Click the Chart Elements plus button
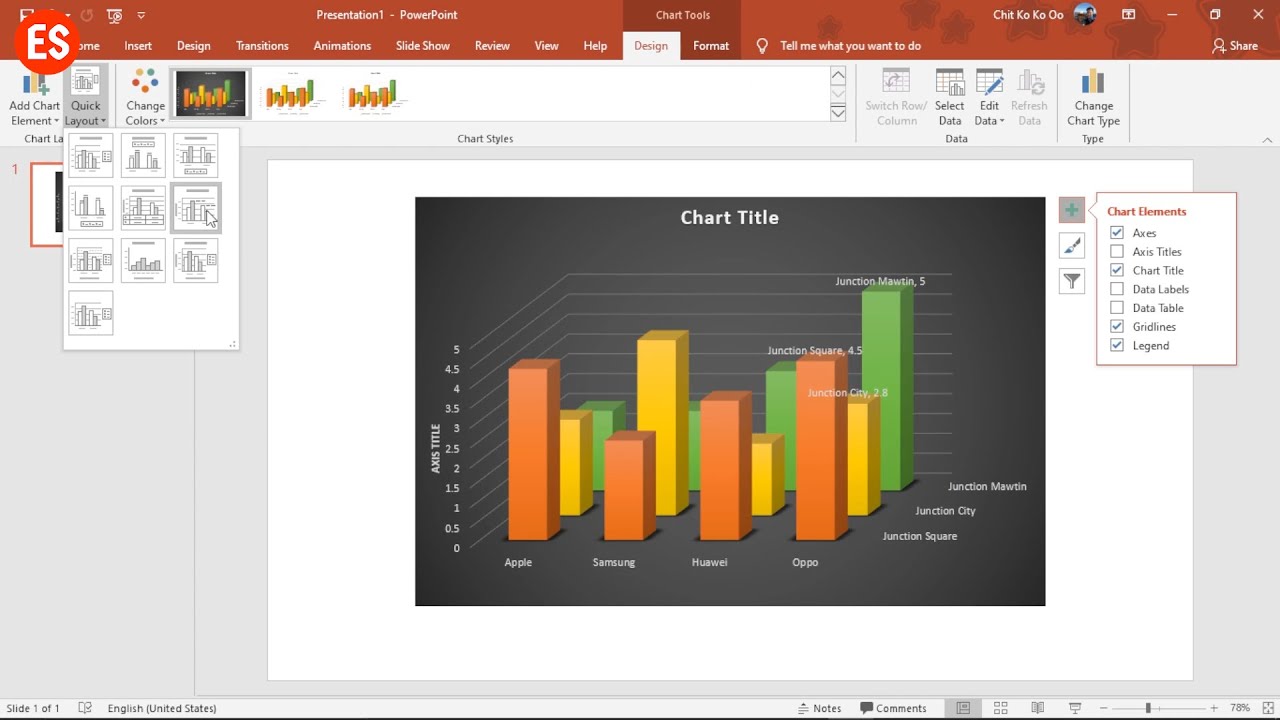1280x720 pixels. pyautogui.click(x=1071, y=210)
